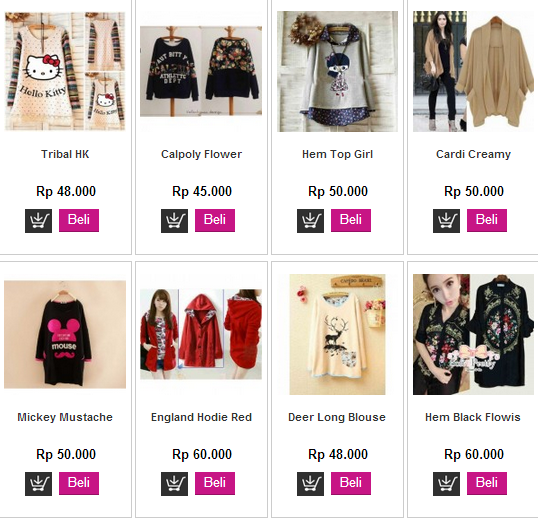Add England Hodie Red to cart icon

[174, 484]
